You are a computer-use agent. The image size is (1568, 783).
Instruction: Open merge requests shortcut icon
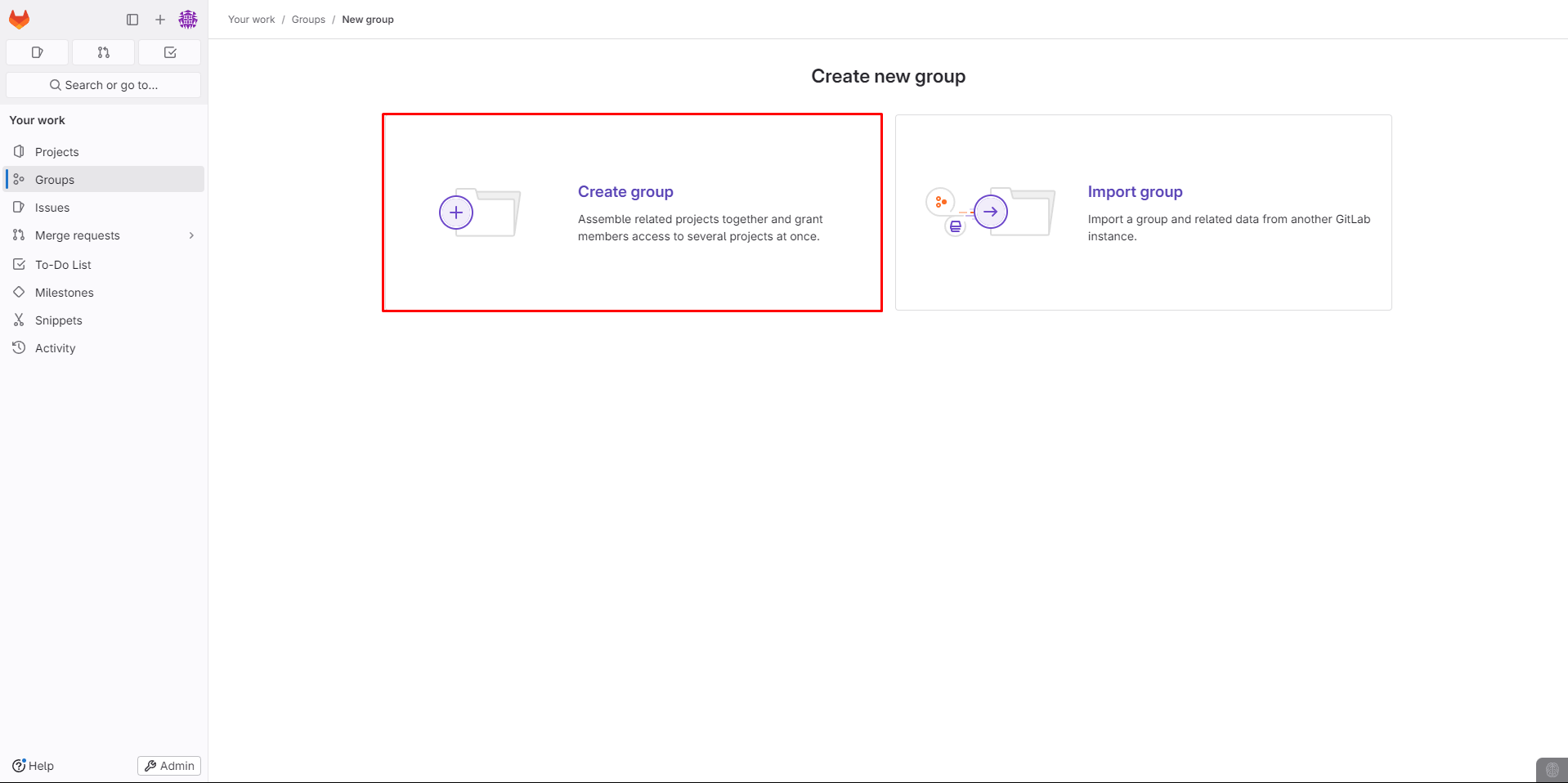pos(104,52)
